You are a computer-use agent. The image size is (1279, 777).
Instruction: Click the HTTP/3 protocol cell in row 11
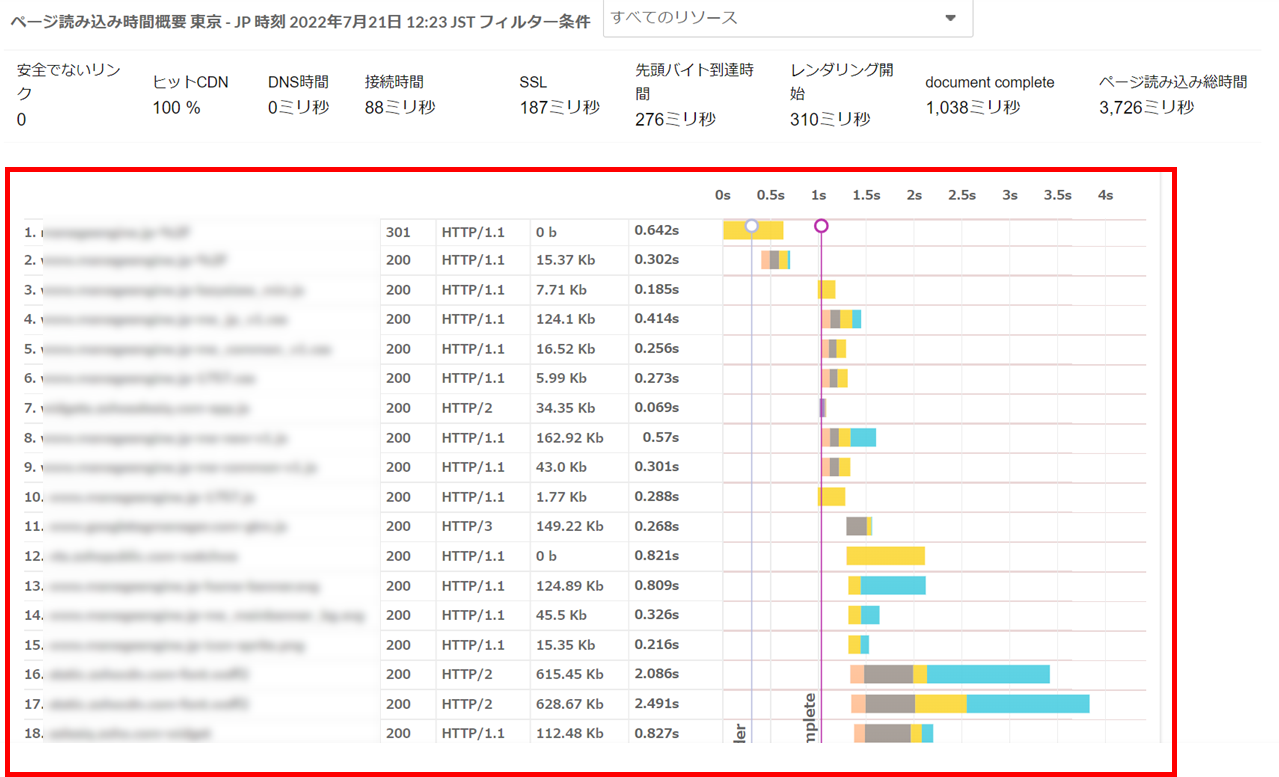(x=463, y=526)
